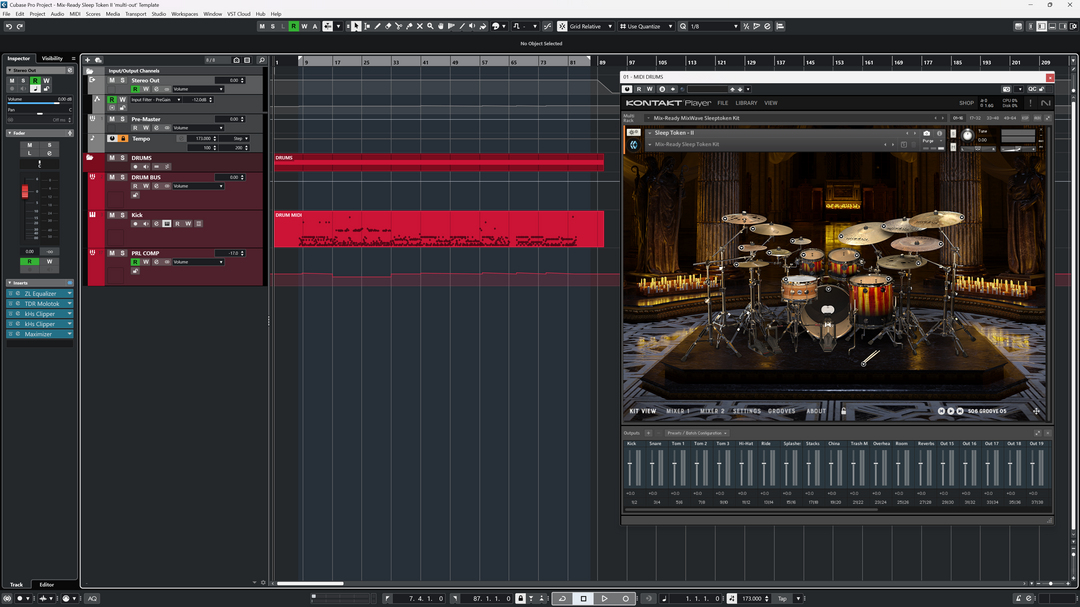The width and height of the screenshot is (1080, 607).
Task: Open the track search magnifier
Action: pos(262,60)
